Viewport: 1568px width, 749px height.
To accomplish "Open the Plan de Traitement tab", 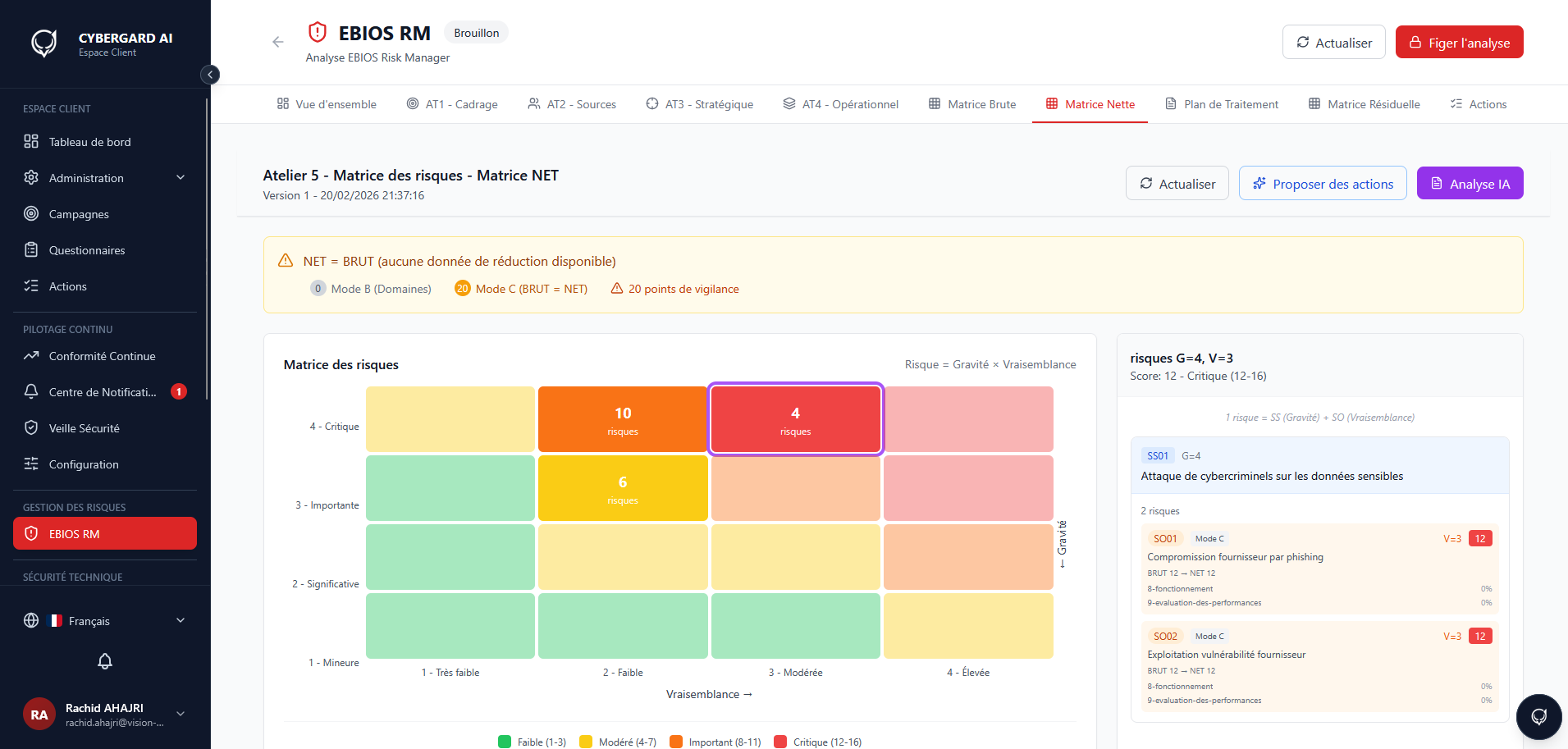I will coord(1222,104).
